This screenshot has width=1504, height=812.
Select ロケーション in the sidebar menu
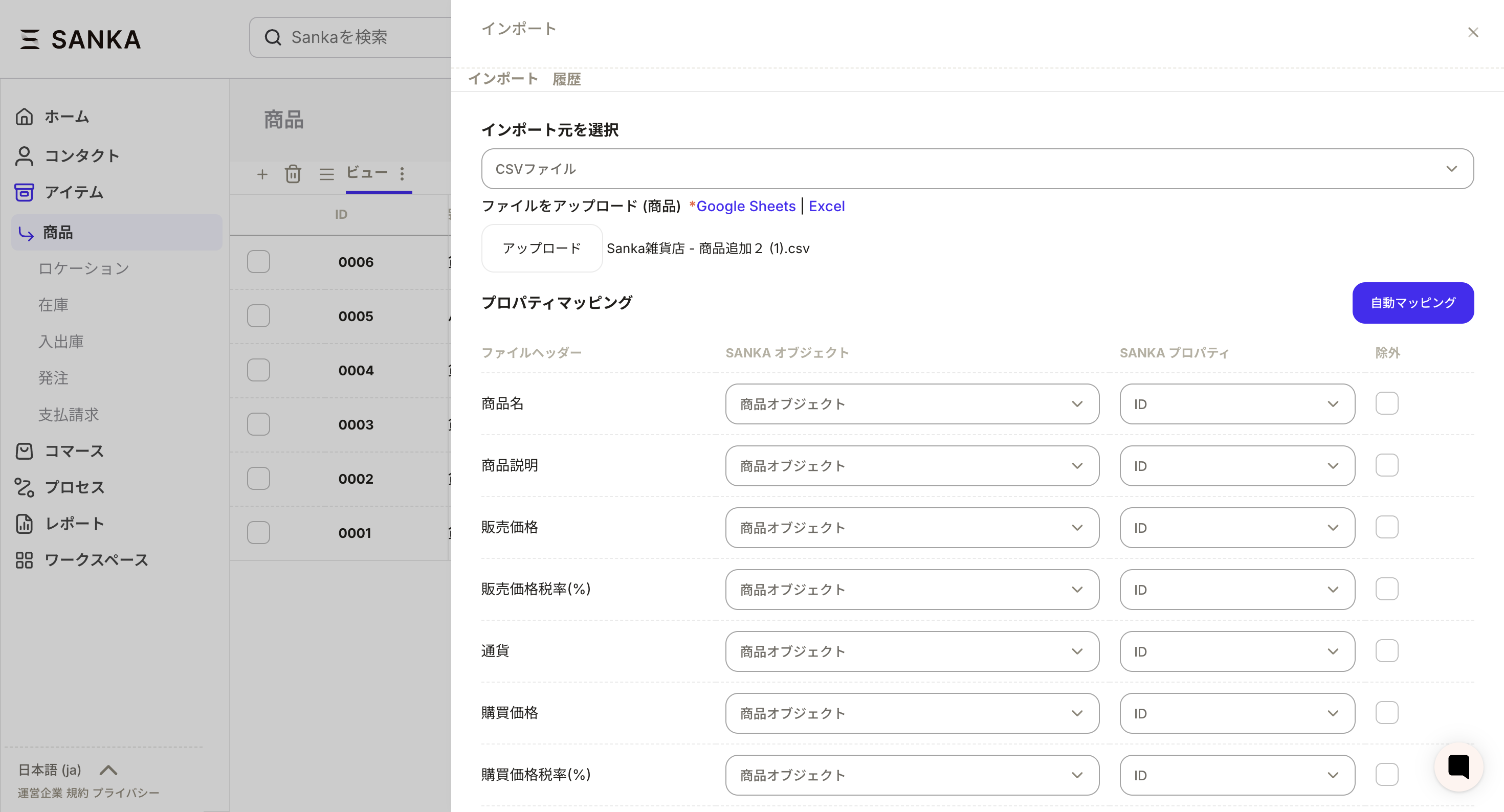click(x=83, y=268)
